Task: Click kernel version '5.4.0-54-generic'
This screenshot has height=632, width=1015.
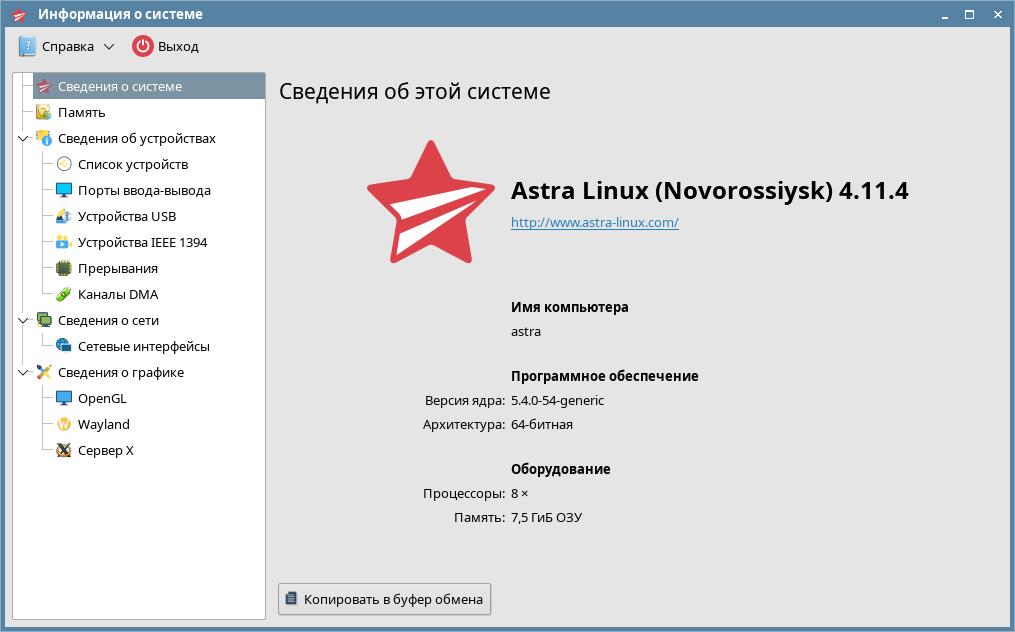Action: 557,401
